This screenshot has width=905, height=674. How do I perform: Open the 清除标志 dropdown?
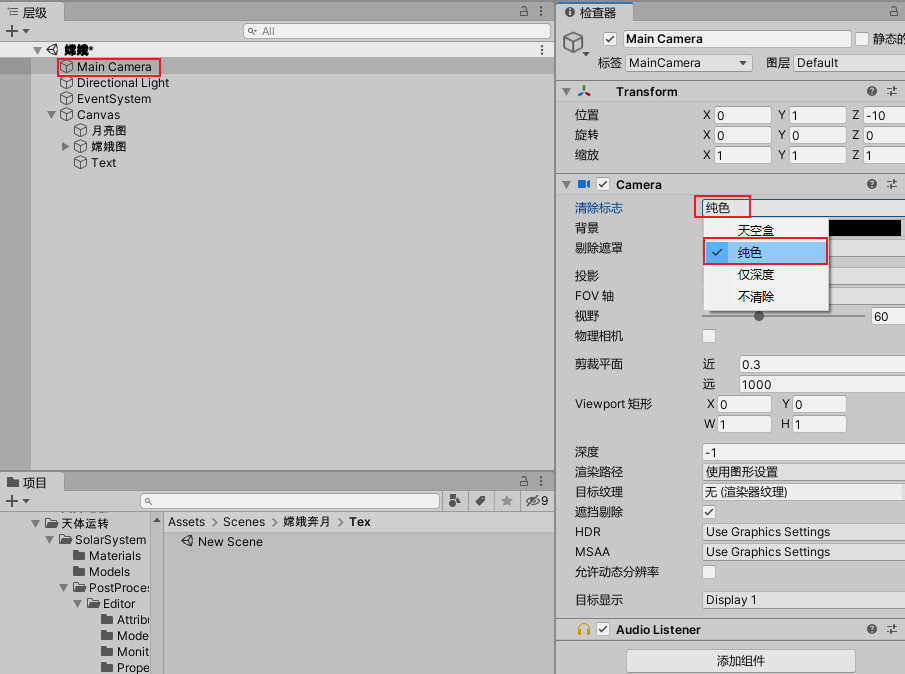tap(803, 208)
